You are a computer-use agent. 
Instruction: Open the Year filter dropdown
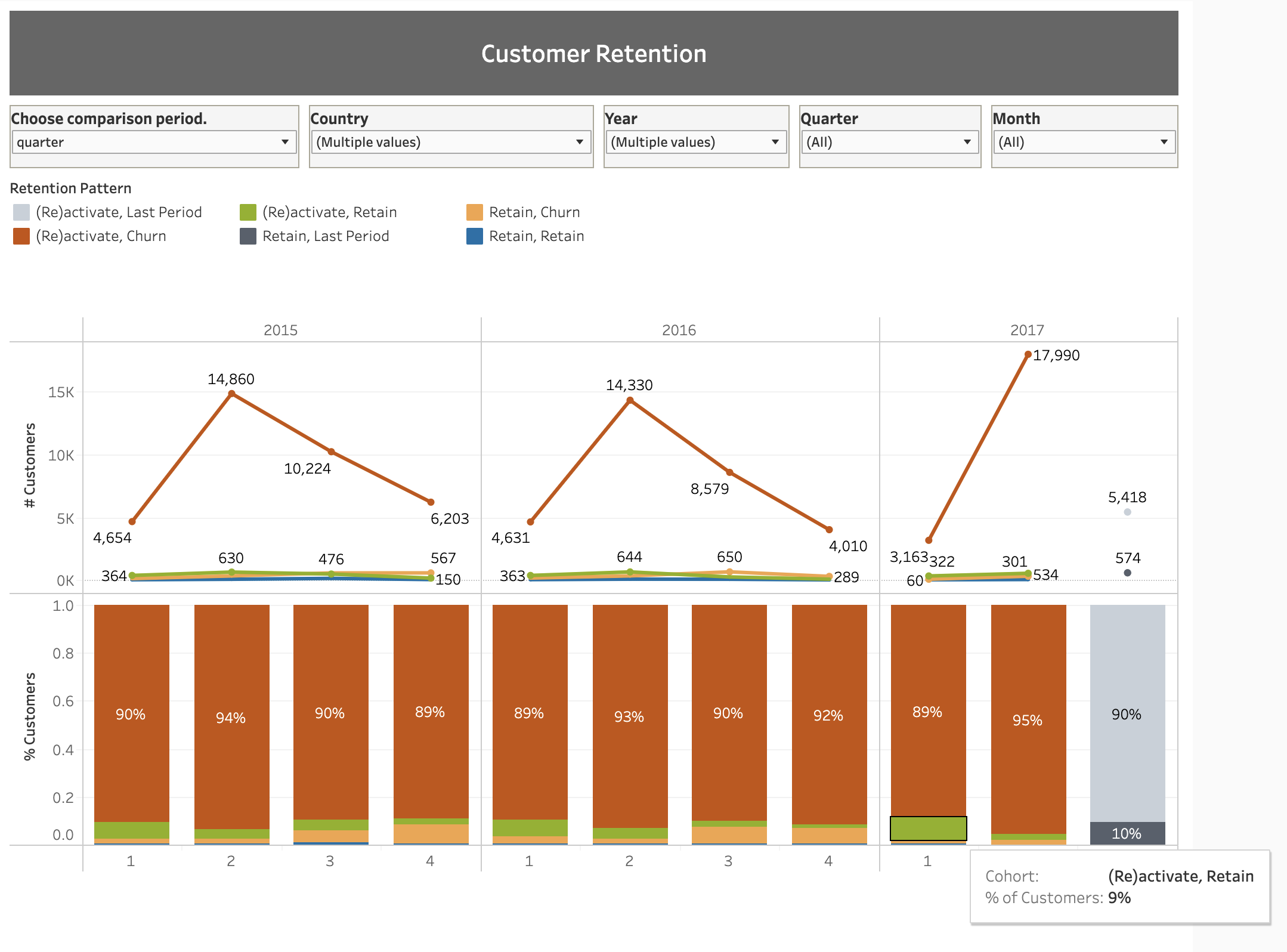point(695,142)
